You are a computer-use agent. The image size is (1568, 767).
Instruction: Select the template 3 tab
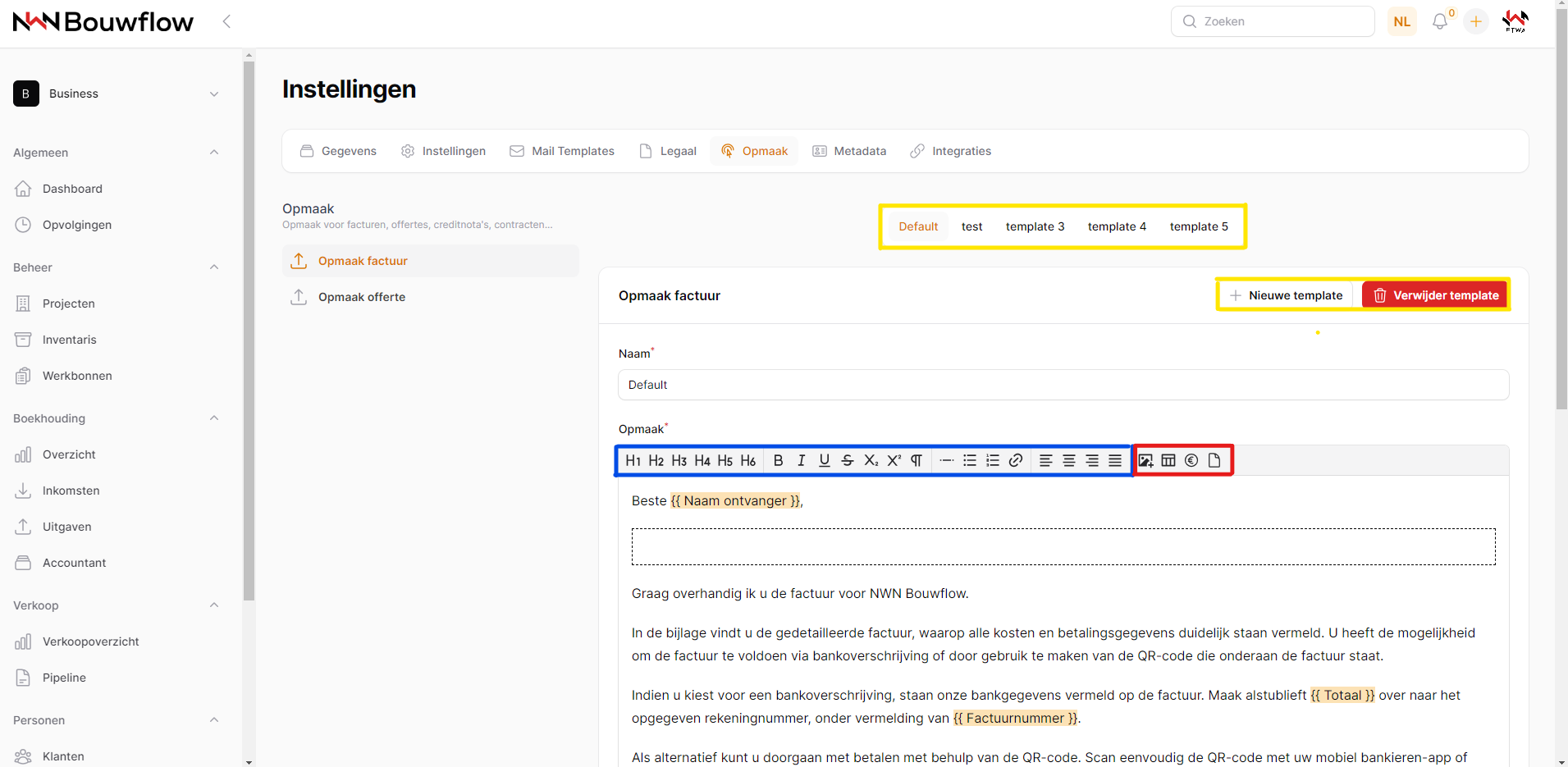[1035, 226]
